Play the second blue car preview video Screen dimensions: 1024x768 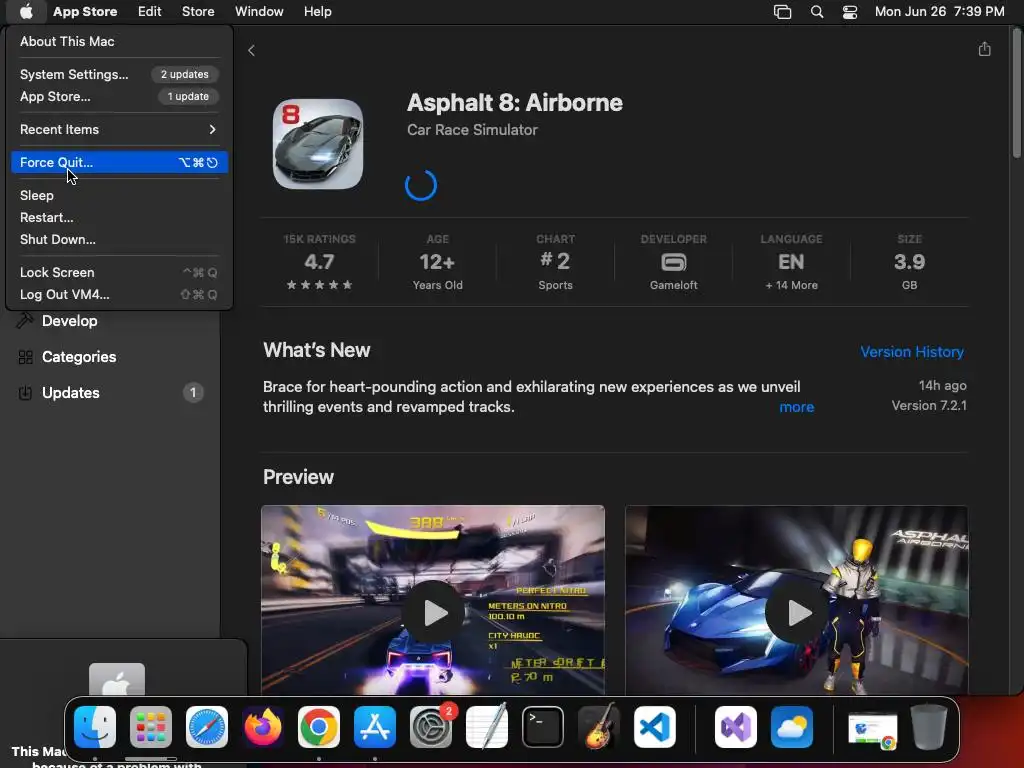(x=797, y=613)
